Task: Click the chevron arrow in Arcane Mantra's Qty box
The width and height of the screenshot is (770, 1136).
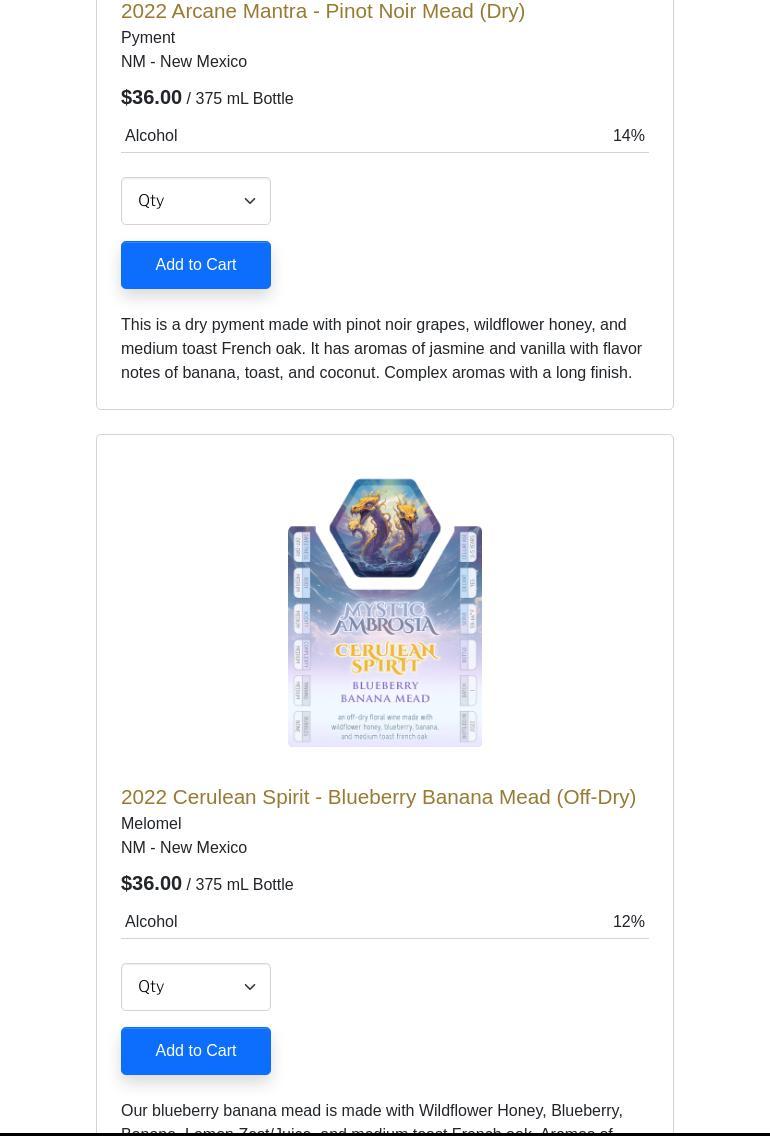Action: click(x=250, y=201)
